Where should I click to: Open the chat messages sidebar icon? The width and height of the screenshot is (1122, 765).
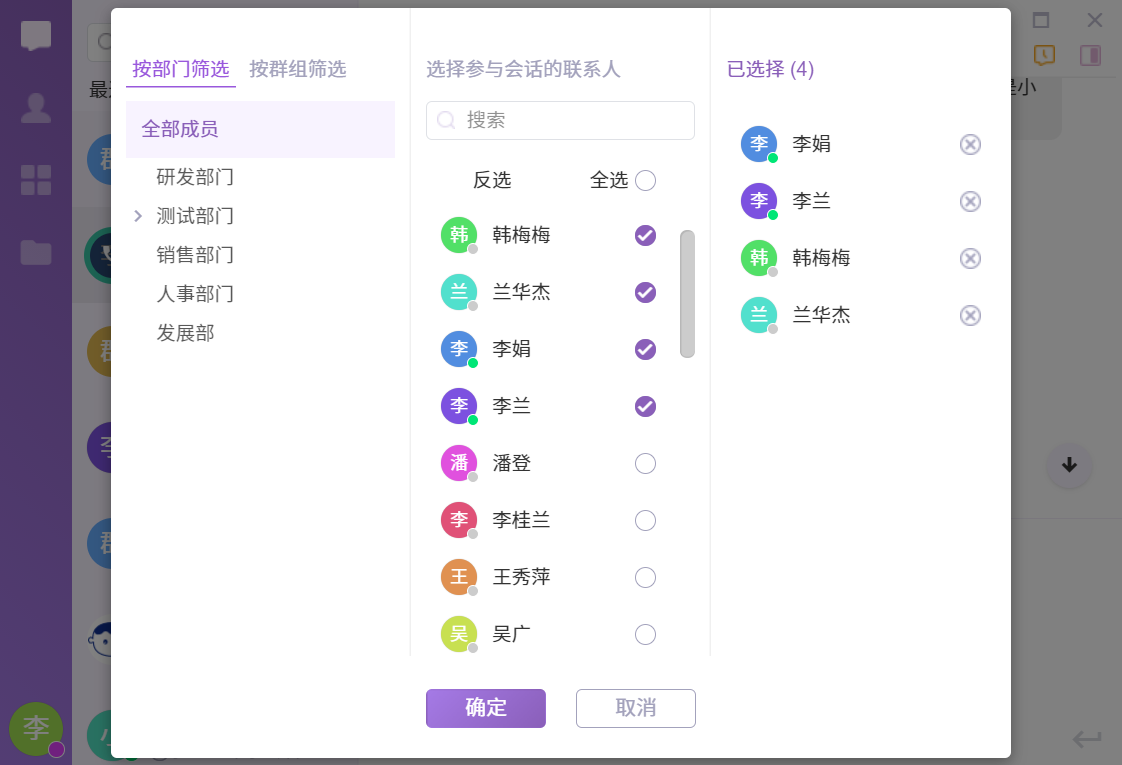(x=36, y=37)
